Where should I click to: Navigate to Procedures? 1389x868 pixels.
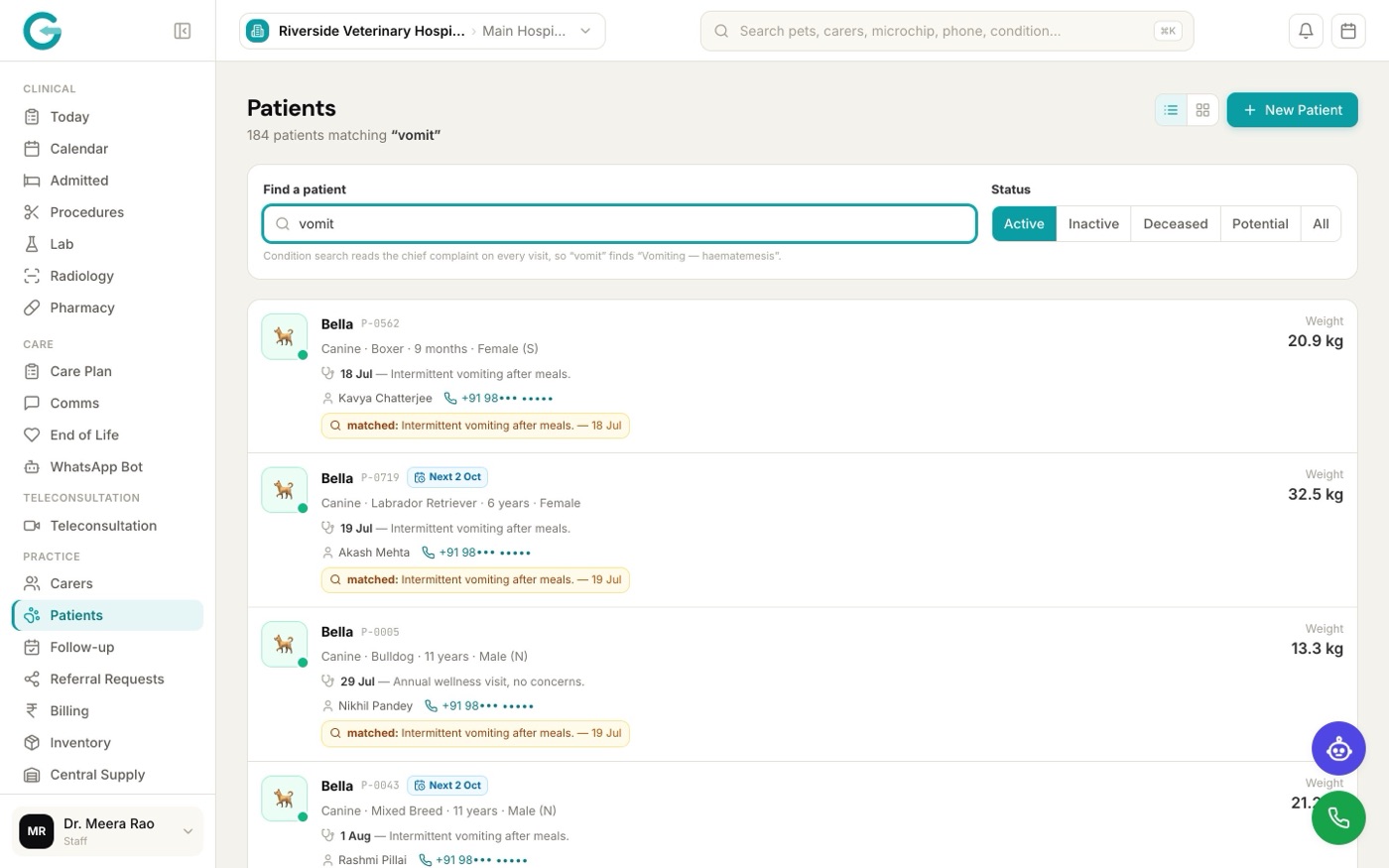point(107,212)
